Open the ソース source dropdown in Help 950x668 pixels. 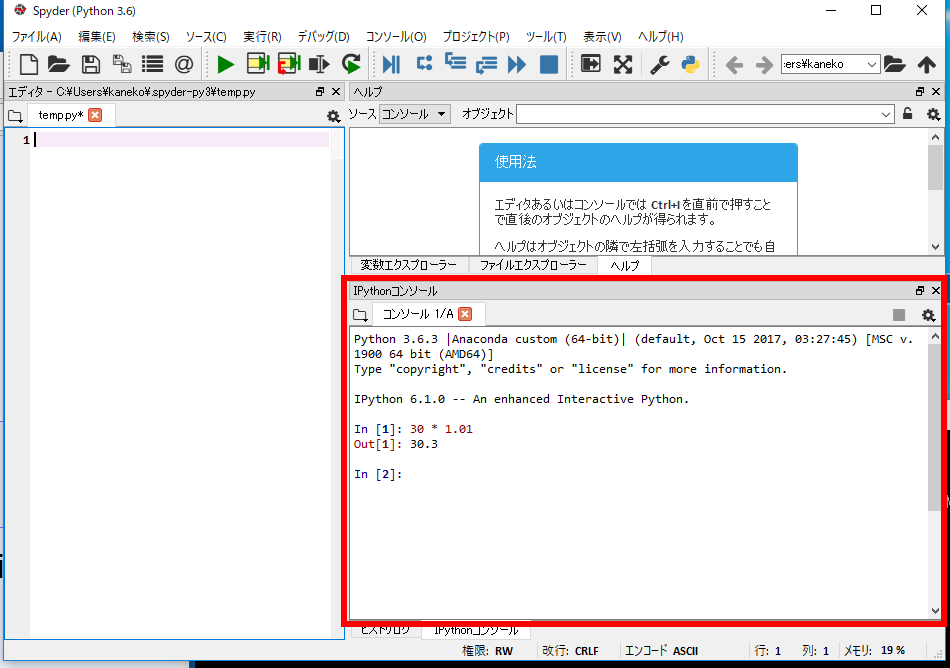(x=415, y=114)
